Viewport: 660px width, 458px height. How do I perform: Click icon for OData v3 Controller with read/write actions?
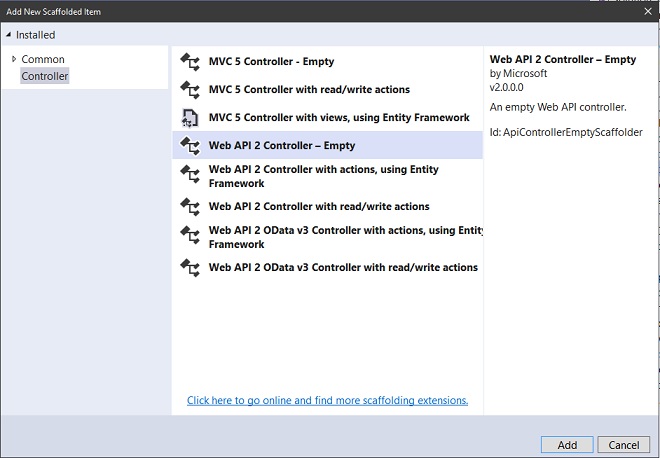tap(190, 268)
